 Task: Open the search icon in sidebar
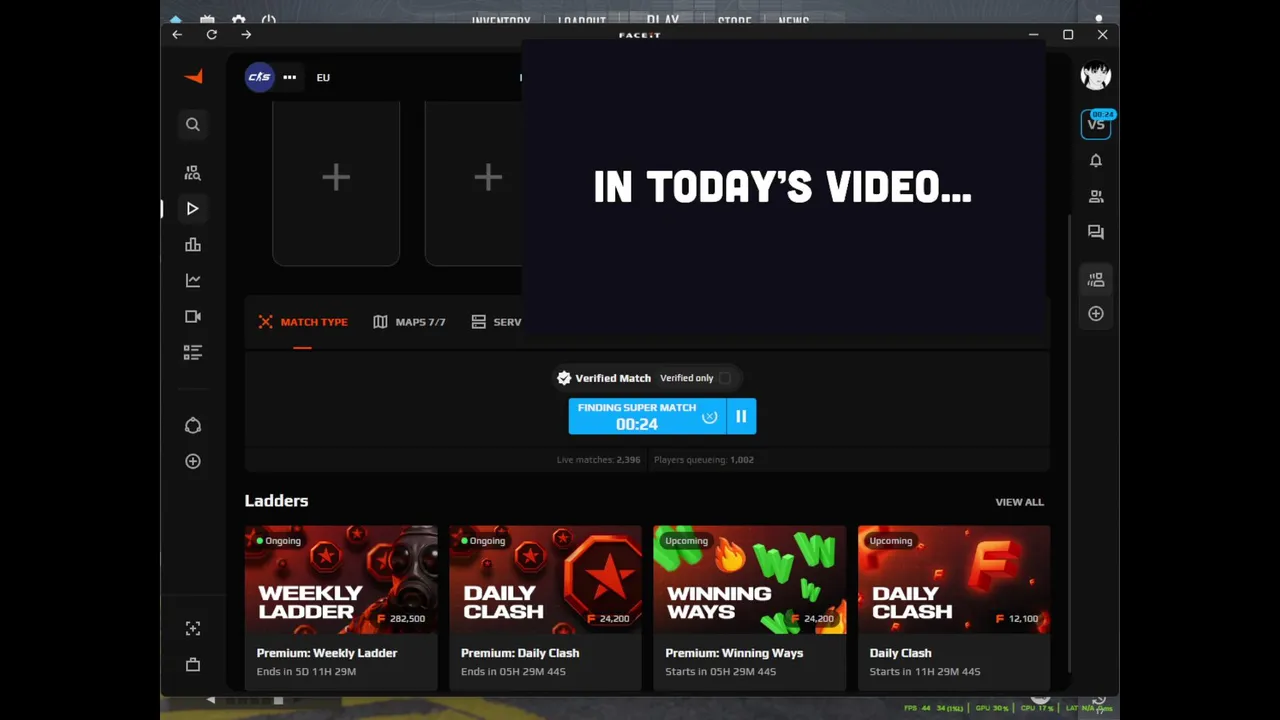193,124
